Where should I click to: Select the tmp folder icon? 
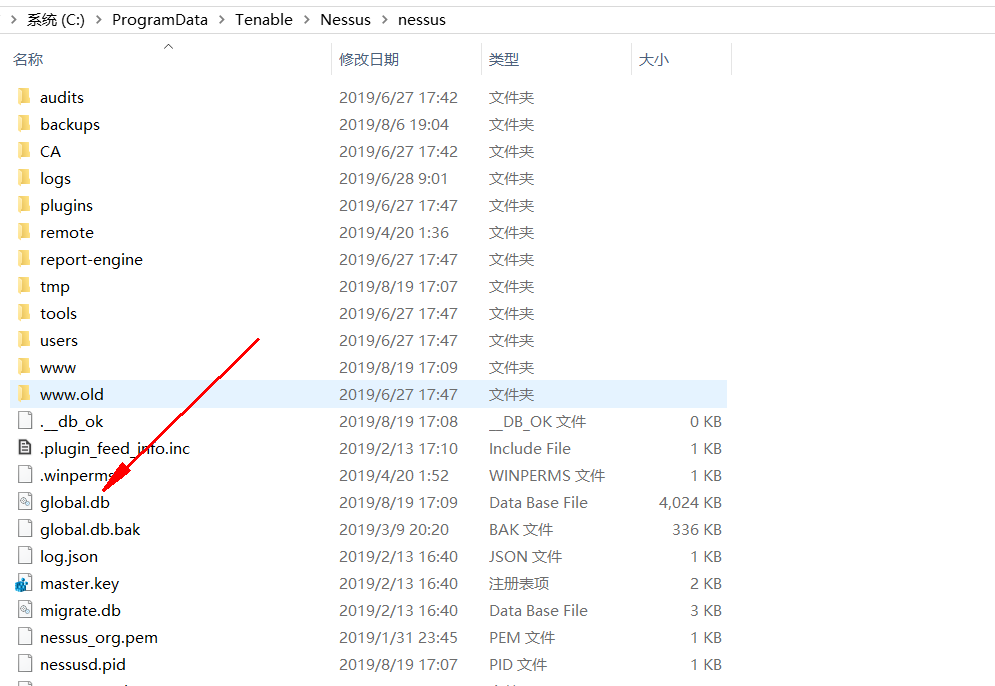[24, 286]
